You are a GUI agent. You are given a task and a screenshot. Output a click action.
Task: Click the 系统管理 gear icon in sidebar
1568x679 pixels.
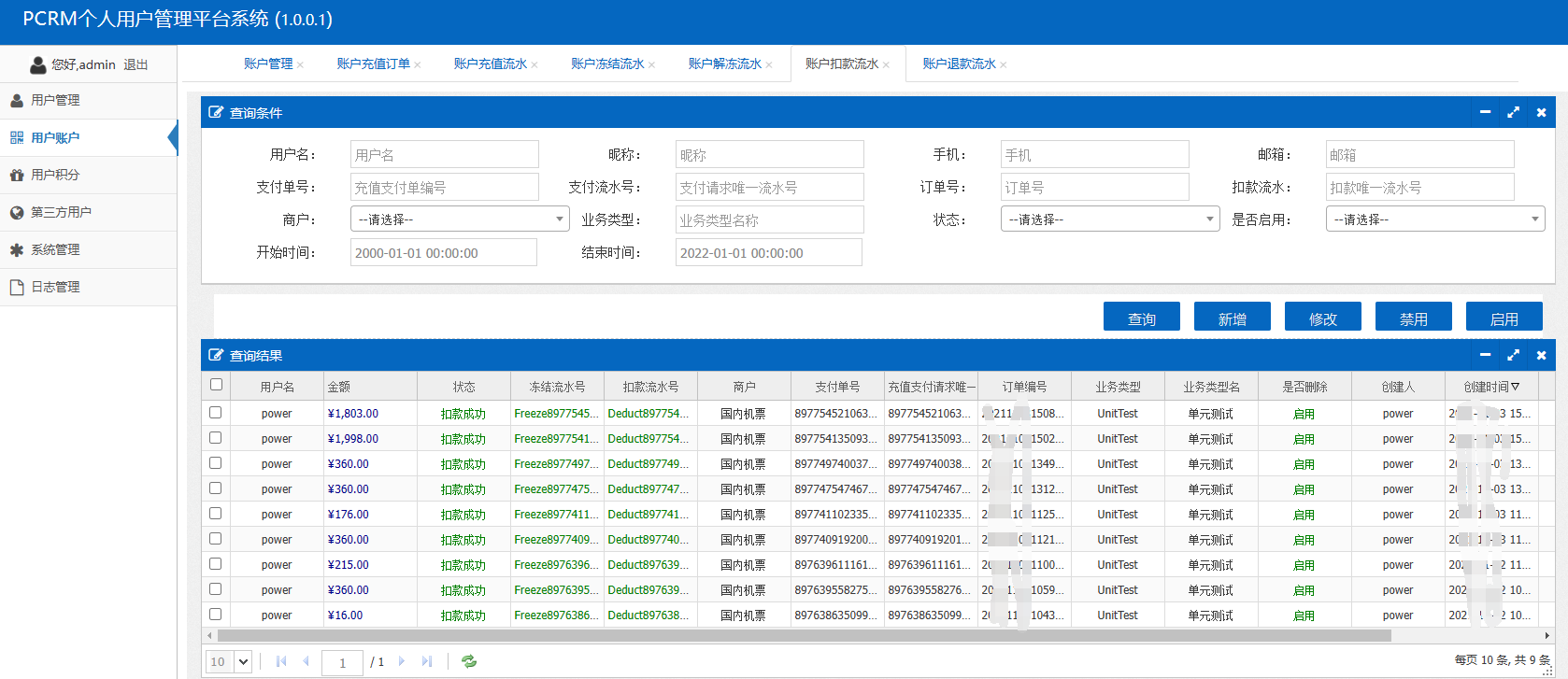[x=17, y=250]
